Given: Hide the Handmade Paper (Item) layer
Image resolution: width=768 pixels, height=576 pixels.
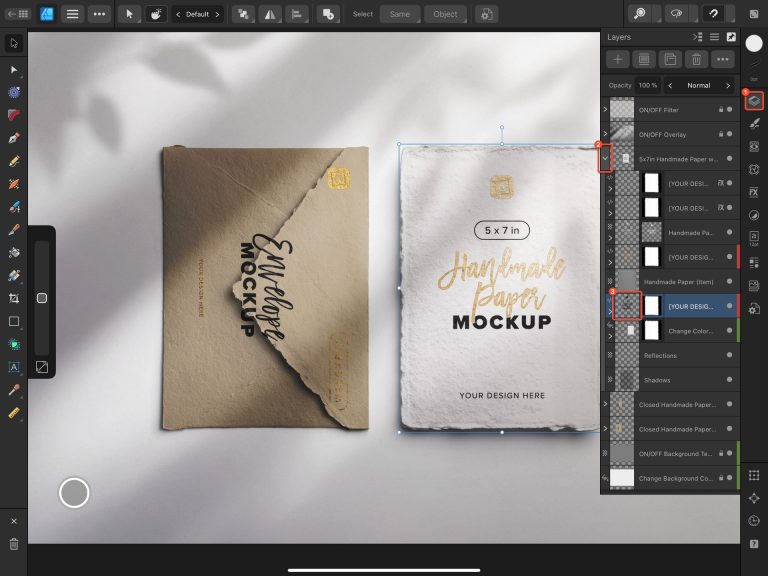Looking at the screenshot, I should [x=730, y=281].
